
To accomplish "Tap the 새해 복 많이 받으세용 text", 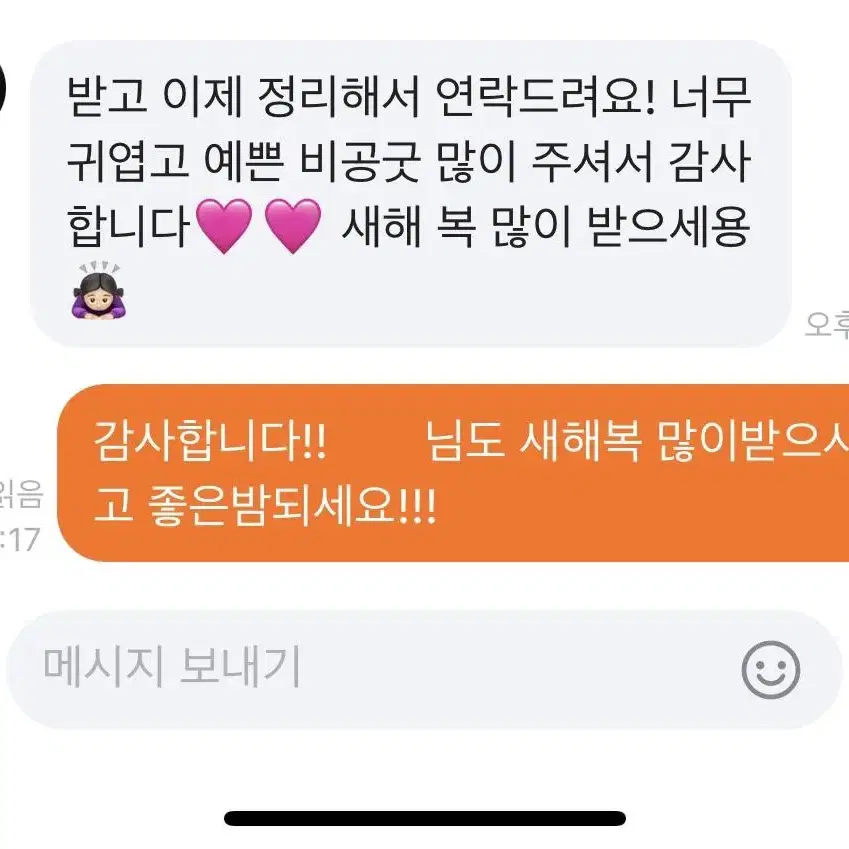I will click(x=546, y=226).
